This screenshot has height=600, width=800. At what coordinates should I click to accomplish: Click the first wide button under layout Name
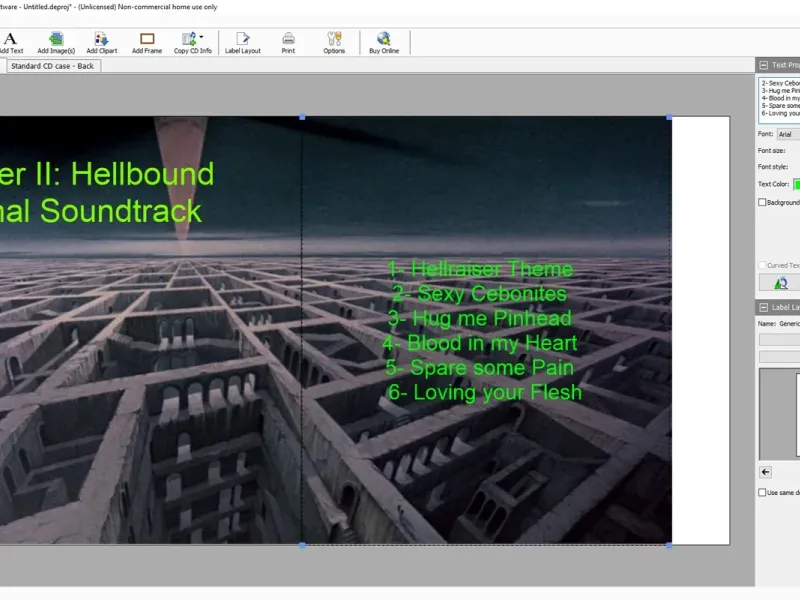coord(780,340)
